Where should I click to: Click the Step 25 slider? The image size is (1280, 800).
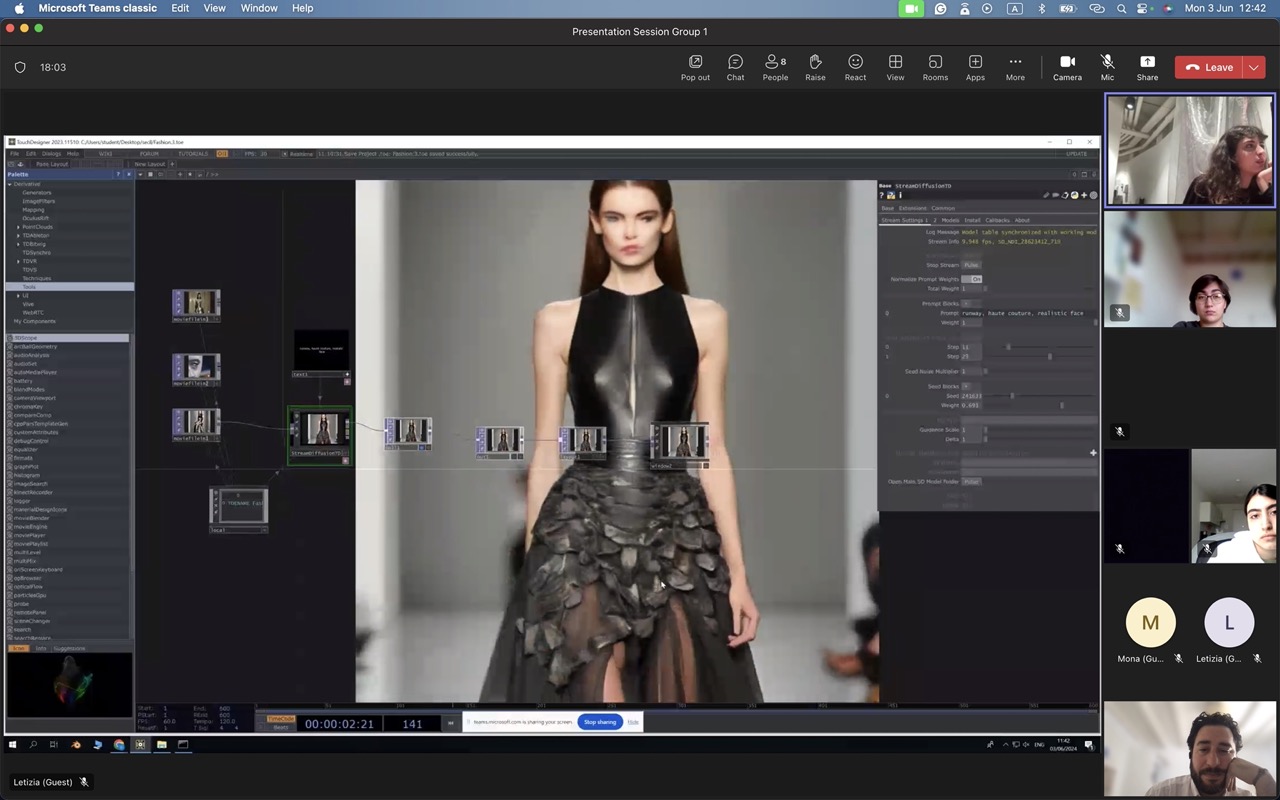point(1040,356)
